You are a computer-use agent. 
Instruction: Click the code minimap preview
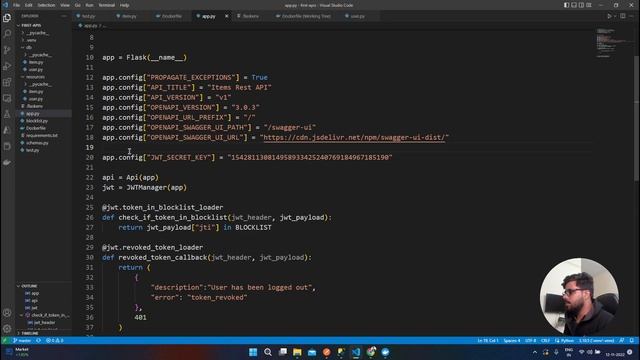[x=612, y=43]
